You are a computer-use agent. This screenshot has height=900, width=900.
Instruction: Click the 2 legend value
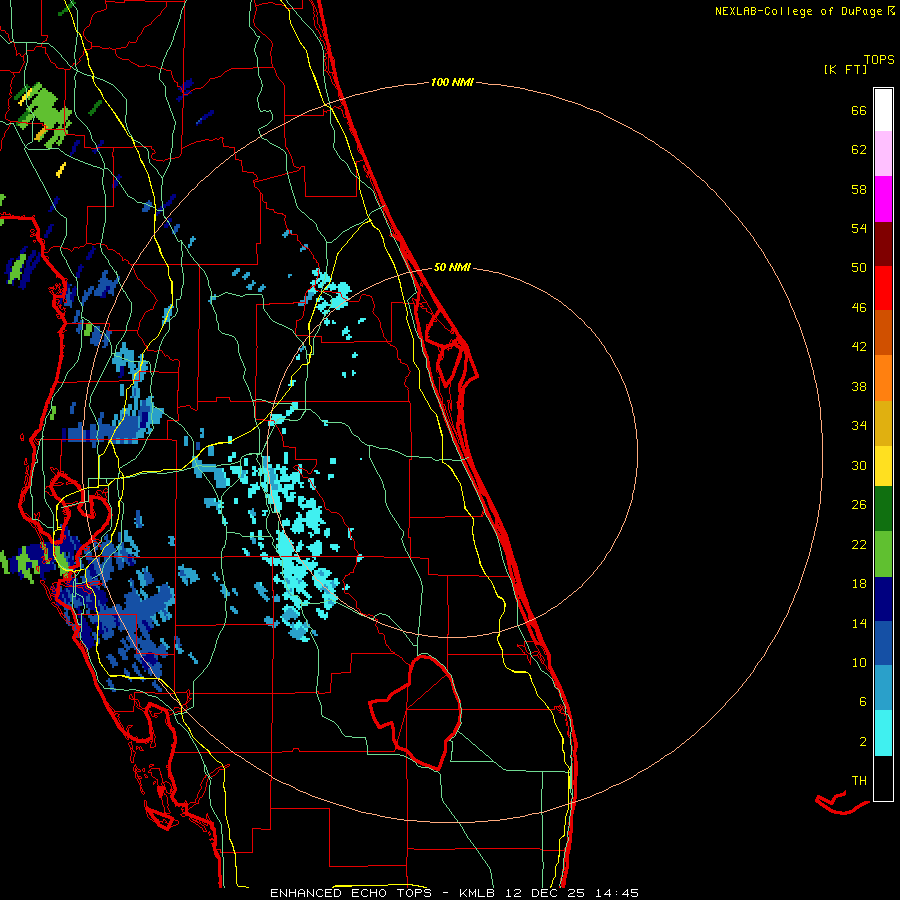(863, 741)
